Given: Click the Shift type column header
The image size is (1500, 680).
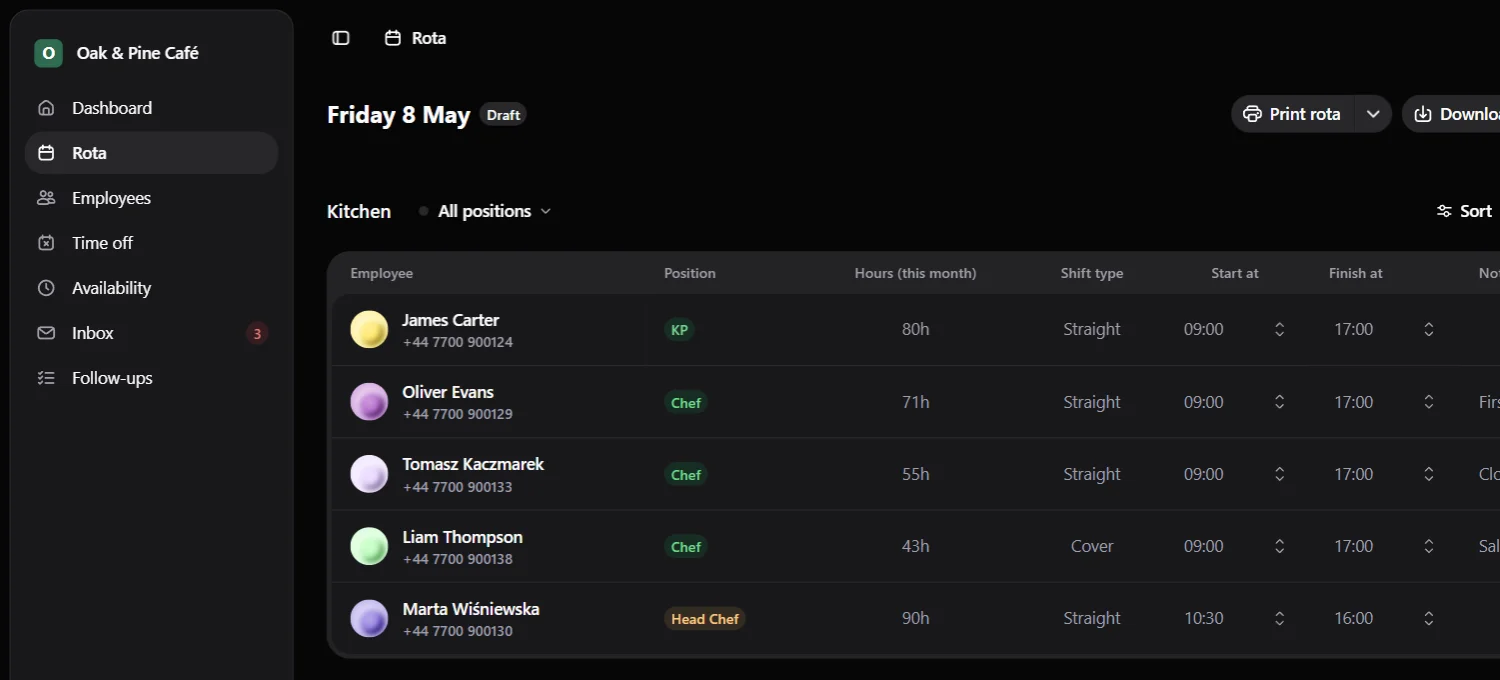Looking at the screenshot, I should [1092, 273].
